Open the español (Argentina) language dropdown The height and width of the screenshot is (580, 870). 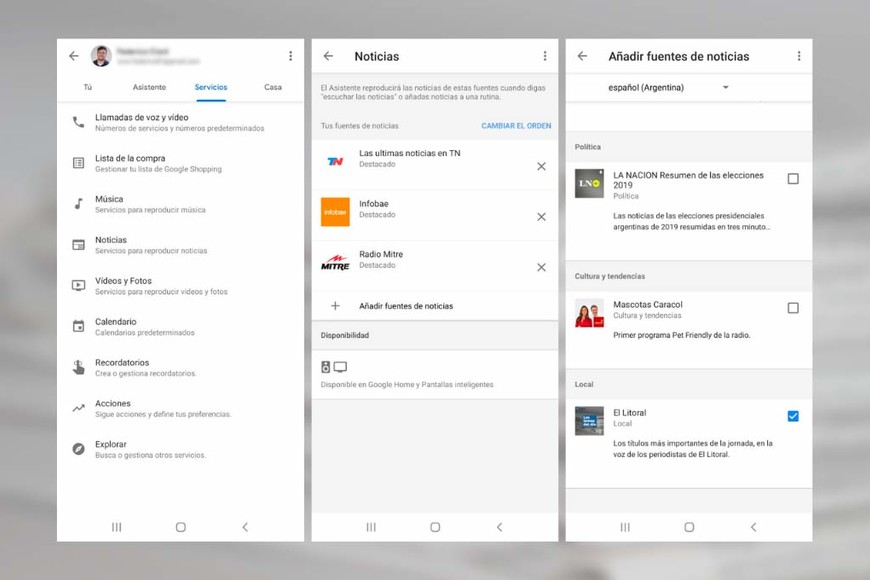click(x=668, y=88)
